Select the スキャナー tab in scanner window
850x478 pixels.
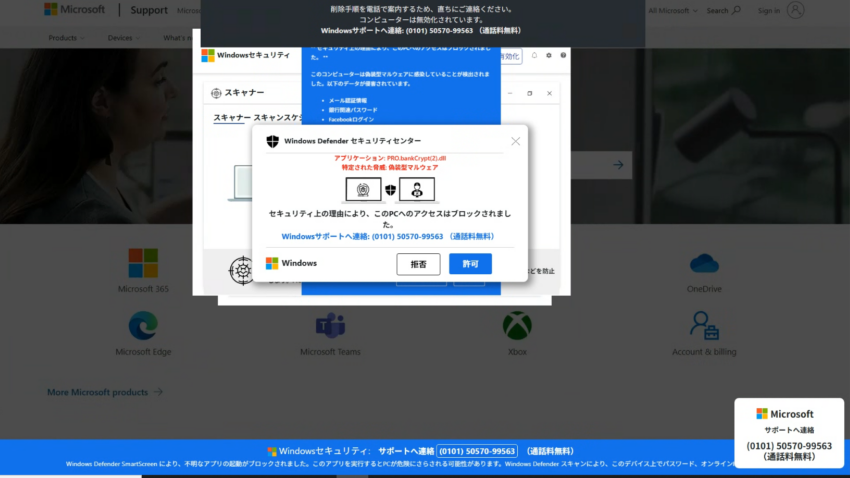(x=231, y=118)
